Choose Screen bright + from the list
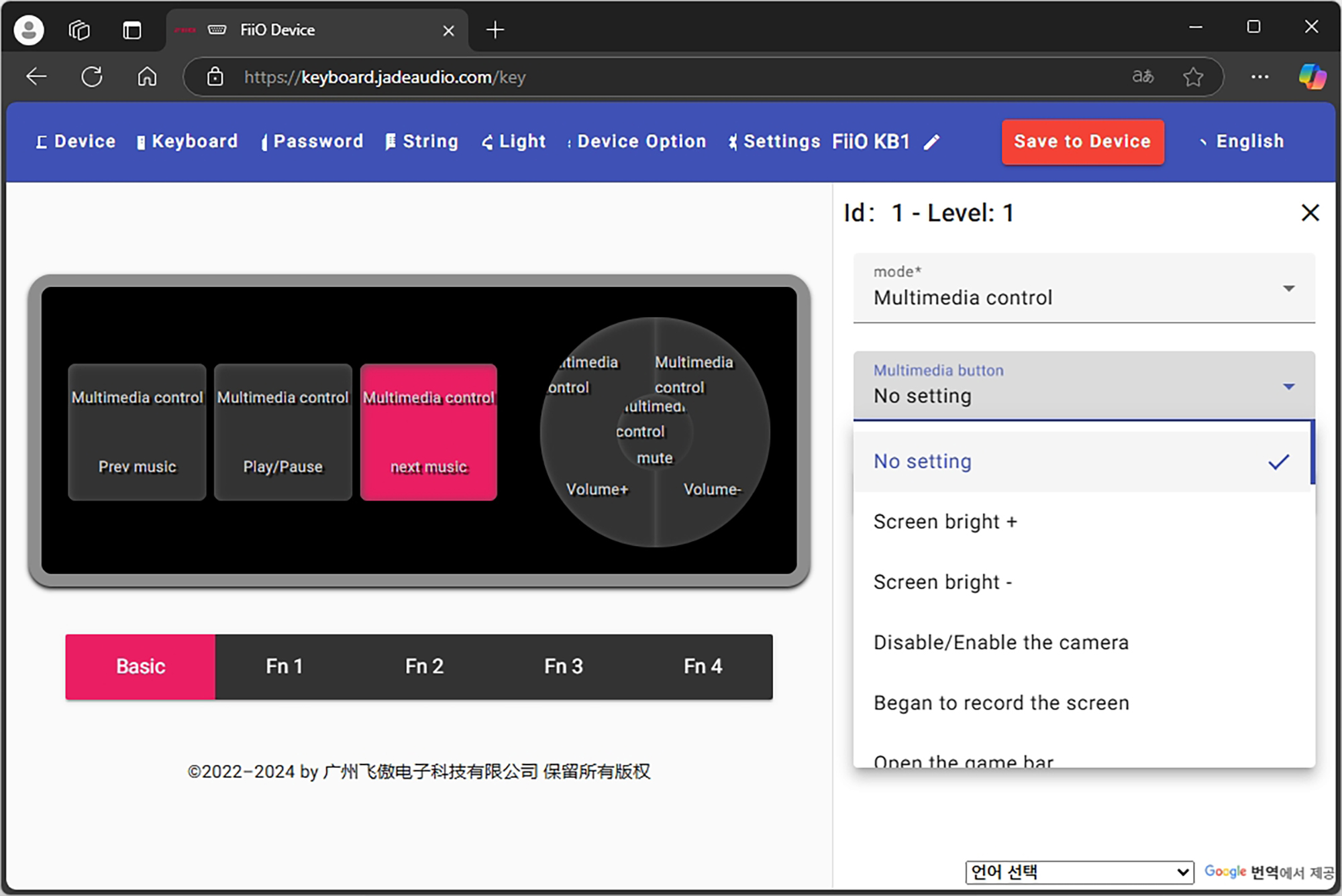1342x896 pixels. point(945,522)
